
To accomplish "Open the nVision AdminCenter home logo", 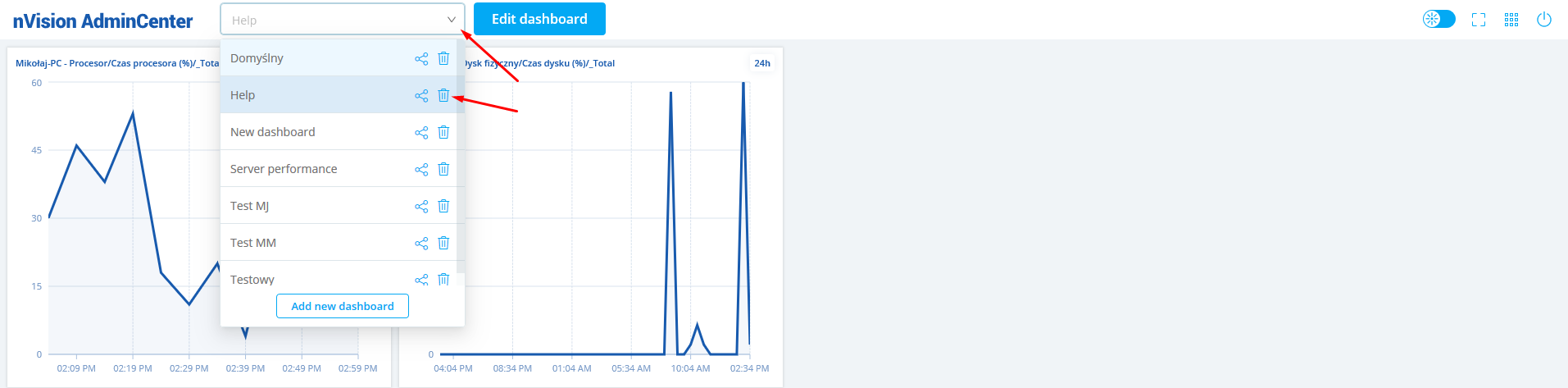I will (x=102, y=21).
